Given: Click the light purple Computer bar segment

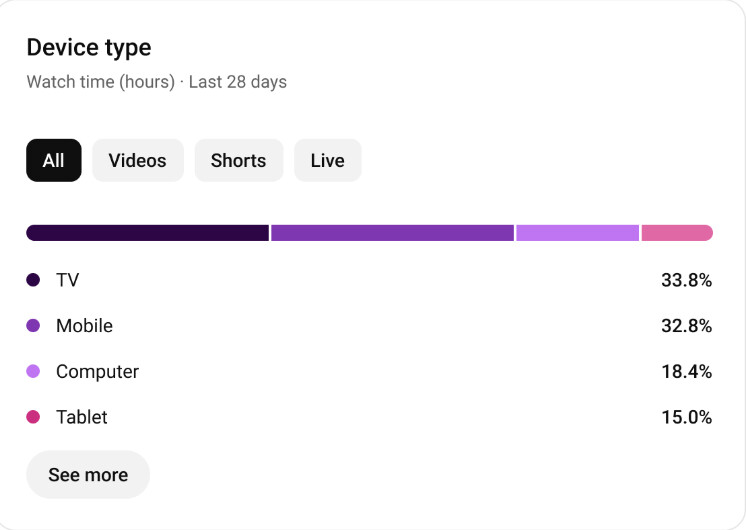Looking at the screenshot, I should click(x=577, y=233).
